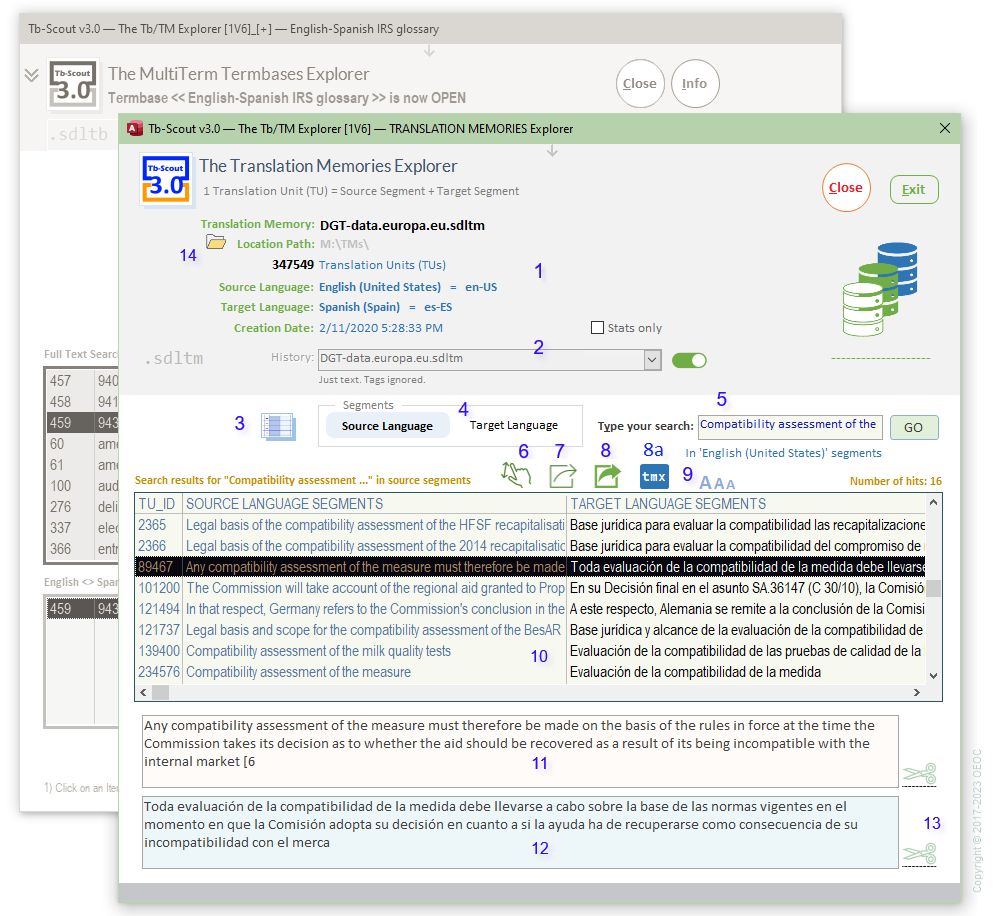994x916 pixels.
Task: Click the table list view icon
Action: pos(277,426)
